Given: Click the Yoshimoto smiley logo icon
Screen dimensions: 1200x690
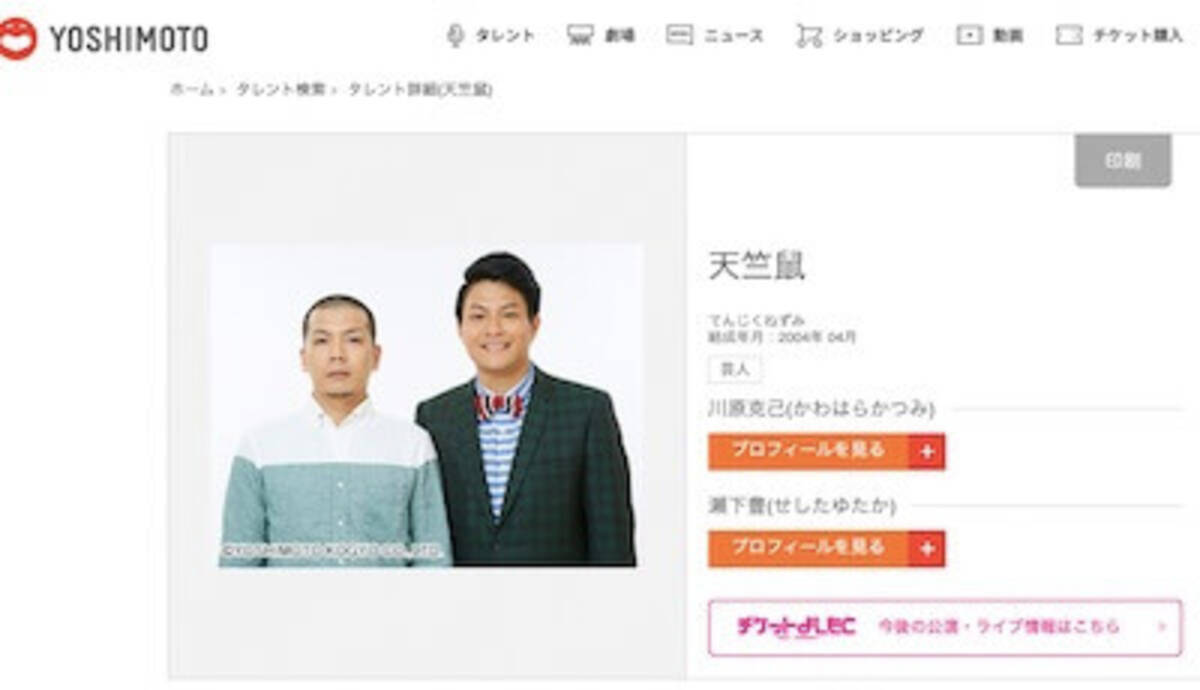Looking at the screenshot, I should [17, 39].
